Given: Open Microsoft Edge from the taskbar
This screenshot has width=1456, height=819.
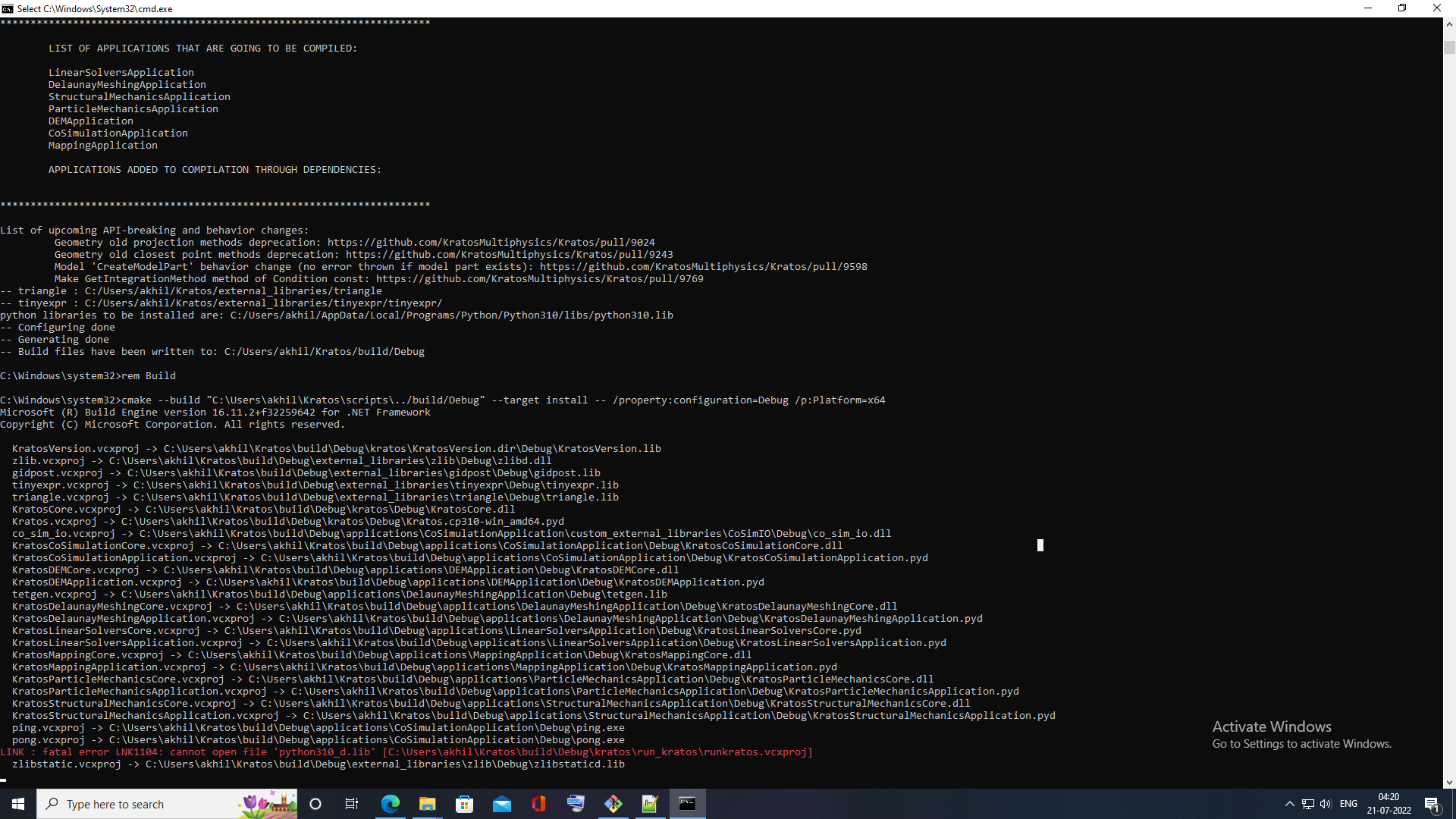Looking at the screenshot, I should pos(391,804).
